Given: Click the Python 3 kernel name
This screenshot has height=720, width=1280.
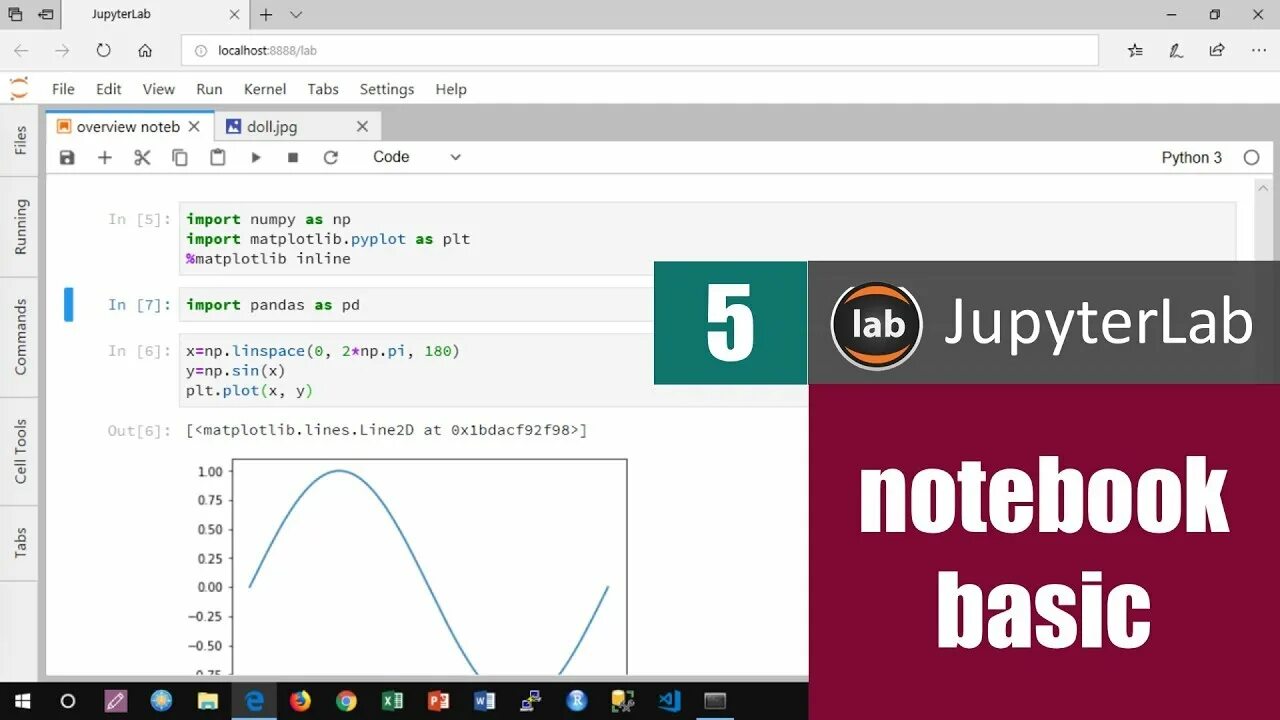Looking at the screenshot, I should tap(1191, 157).
